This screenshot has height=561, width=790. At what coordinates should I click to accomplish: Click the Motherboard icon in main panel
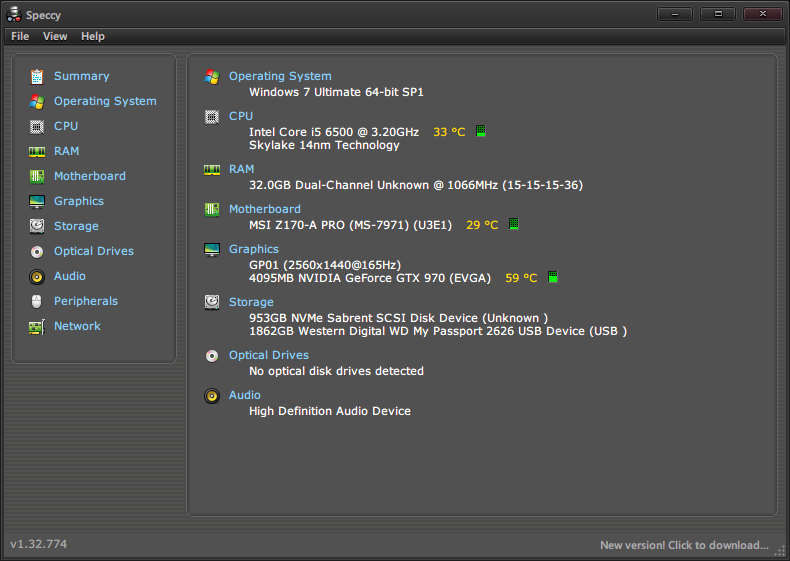(212, 210)
